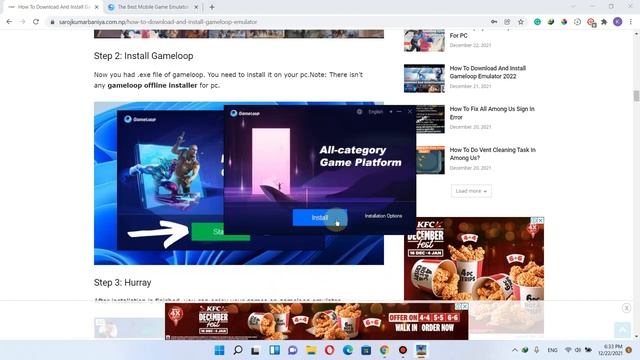Click the KFC December Fest sidebar ad

pyautogui.click(x=473, y=259)
